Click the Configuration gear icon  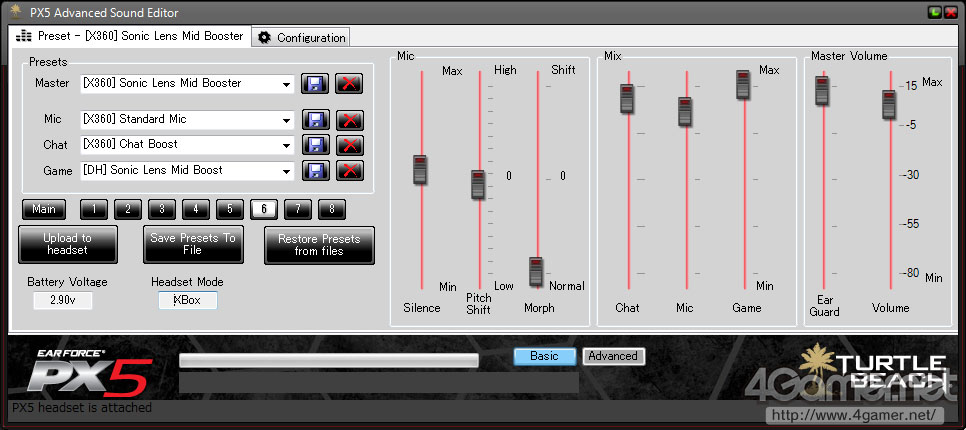(x=264, y=38)
